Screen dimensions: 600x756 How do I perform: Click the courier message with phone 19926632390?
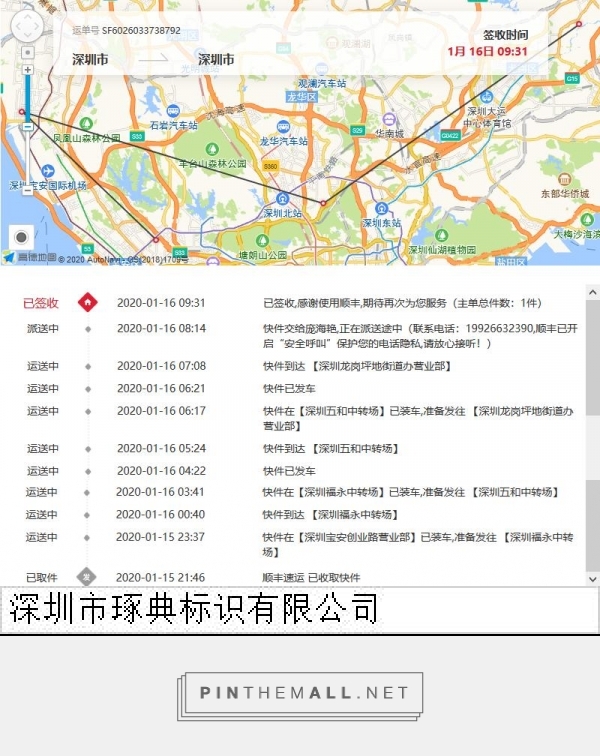pos(420,336)
